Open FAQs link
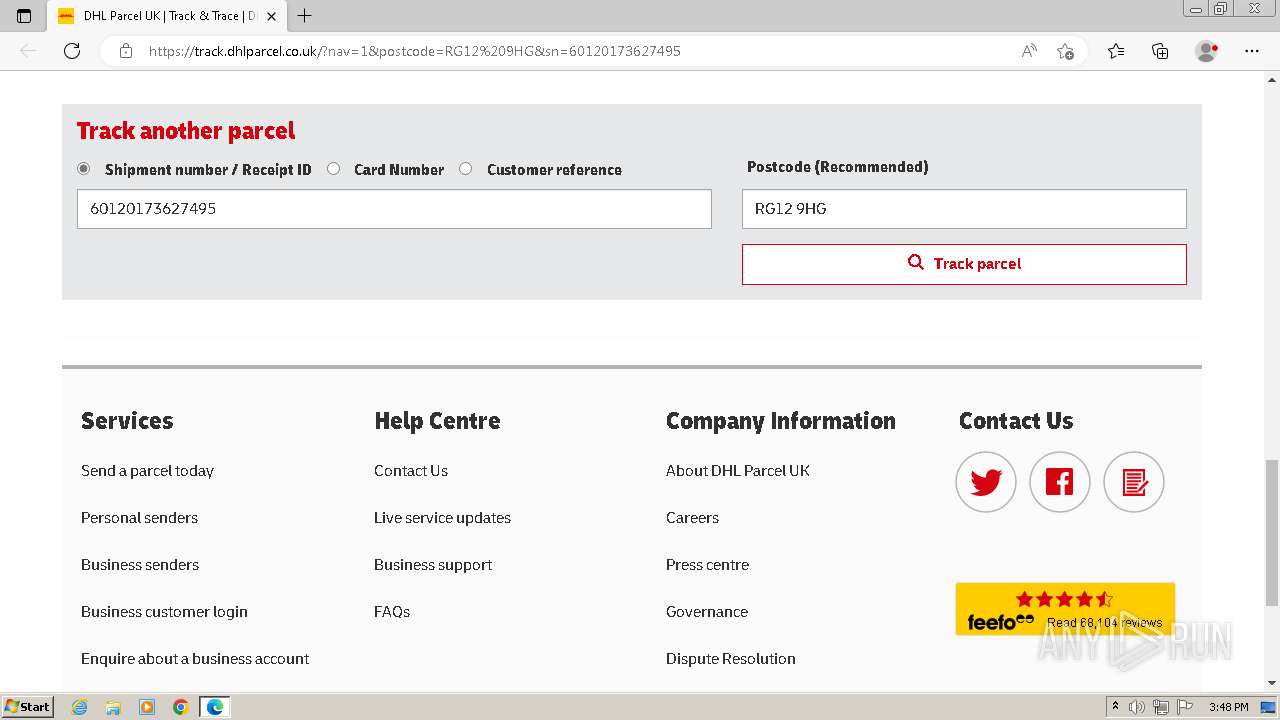1280x720 pixels. 392,612
